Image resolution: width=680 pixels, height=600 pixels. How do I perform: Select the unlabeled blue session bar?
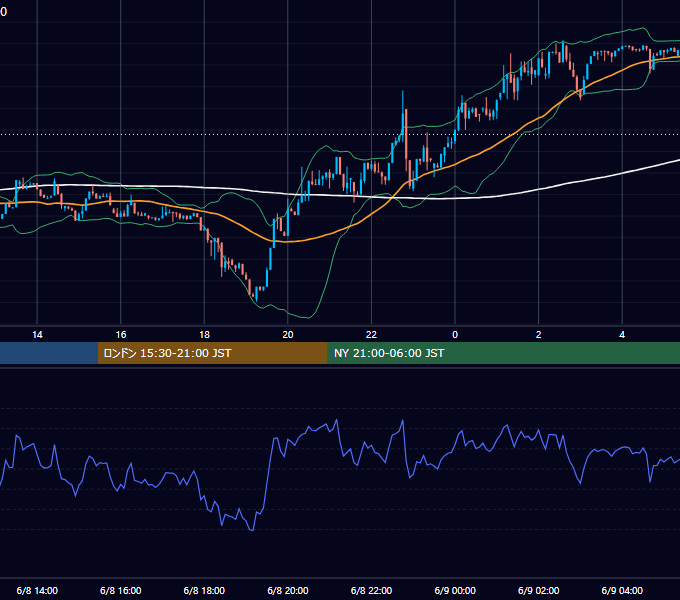click(x=49, y=353)
